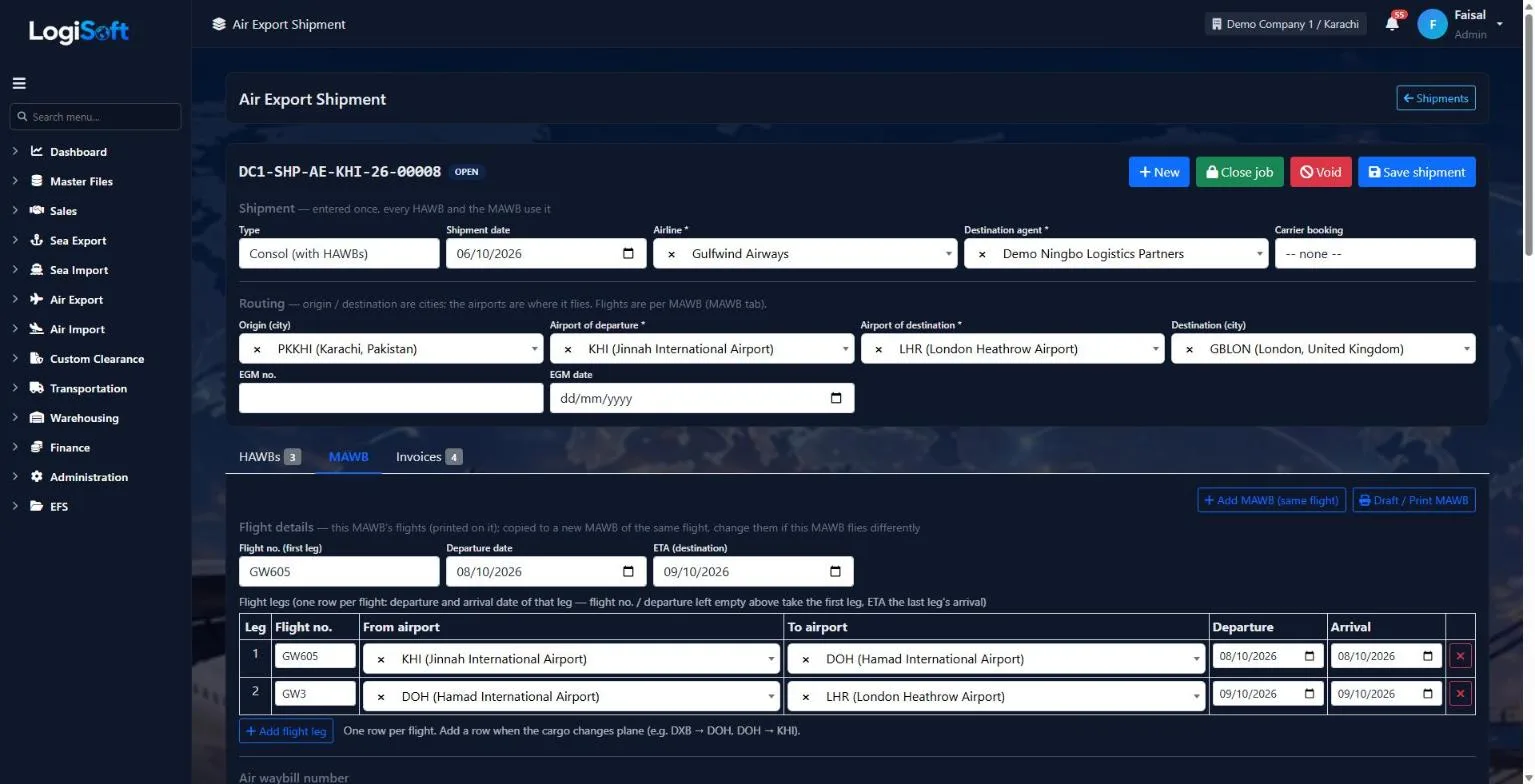Open leg 2 To airport dropdown
Screen dimensions: 1535x784
[x=996, y=697]
